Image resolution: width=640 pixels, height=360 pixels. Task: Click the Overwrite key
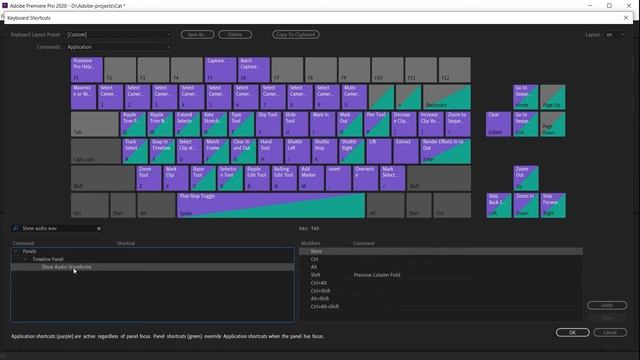[x=365, y=178]
